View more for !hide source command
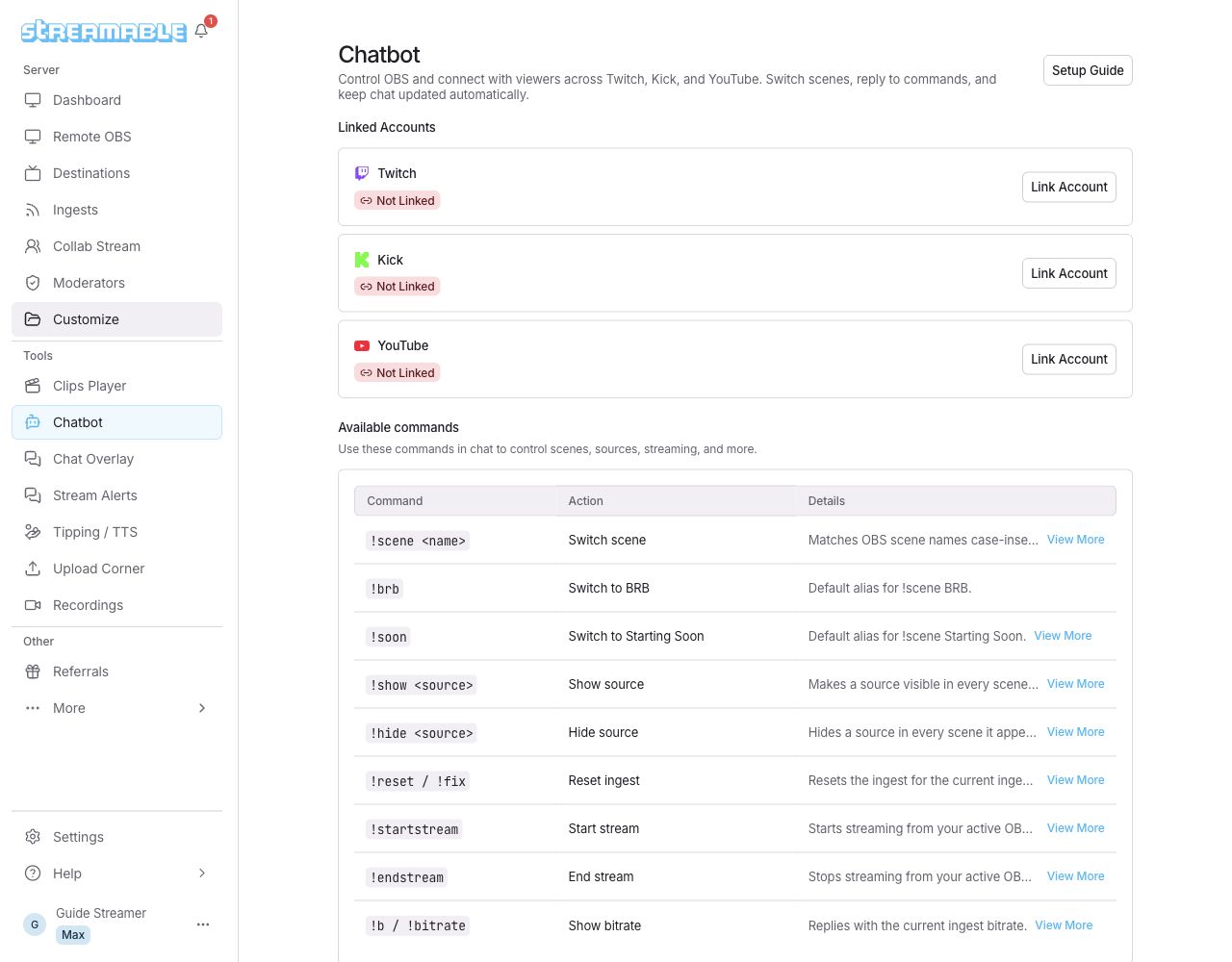Image resolution: width=1232 pixels, height=962 pixels. coord(1076,732)
